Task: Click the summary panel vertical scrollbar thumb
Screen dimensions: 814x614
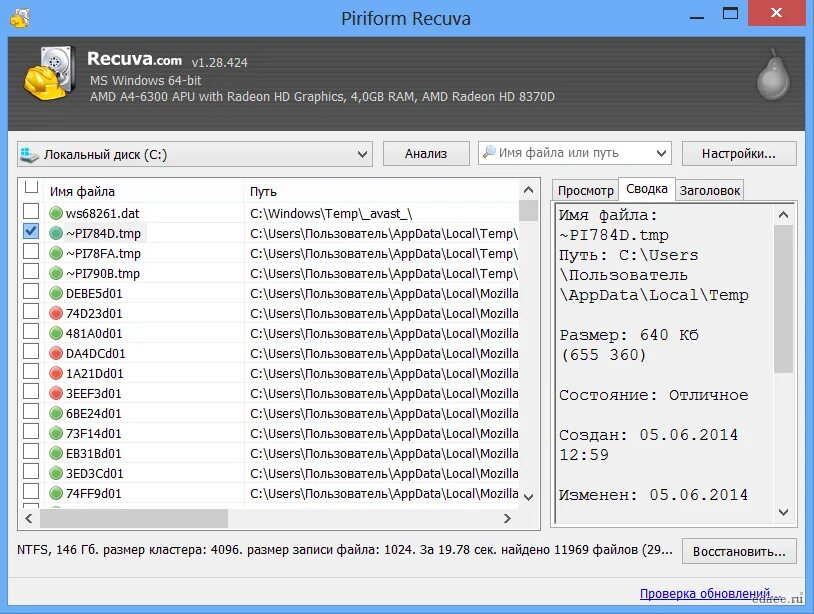Action: [x=783, y=298]
